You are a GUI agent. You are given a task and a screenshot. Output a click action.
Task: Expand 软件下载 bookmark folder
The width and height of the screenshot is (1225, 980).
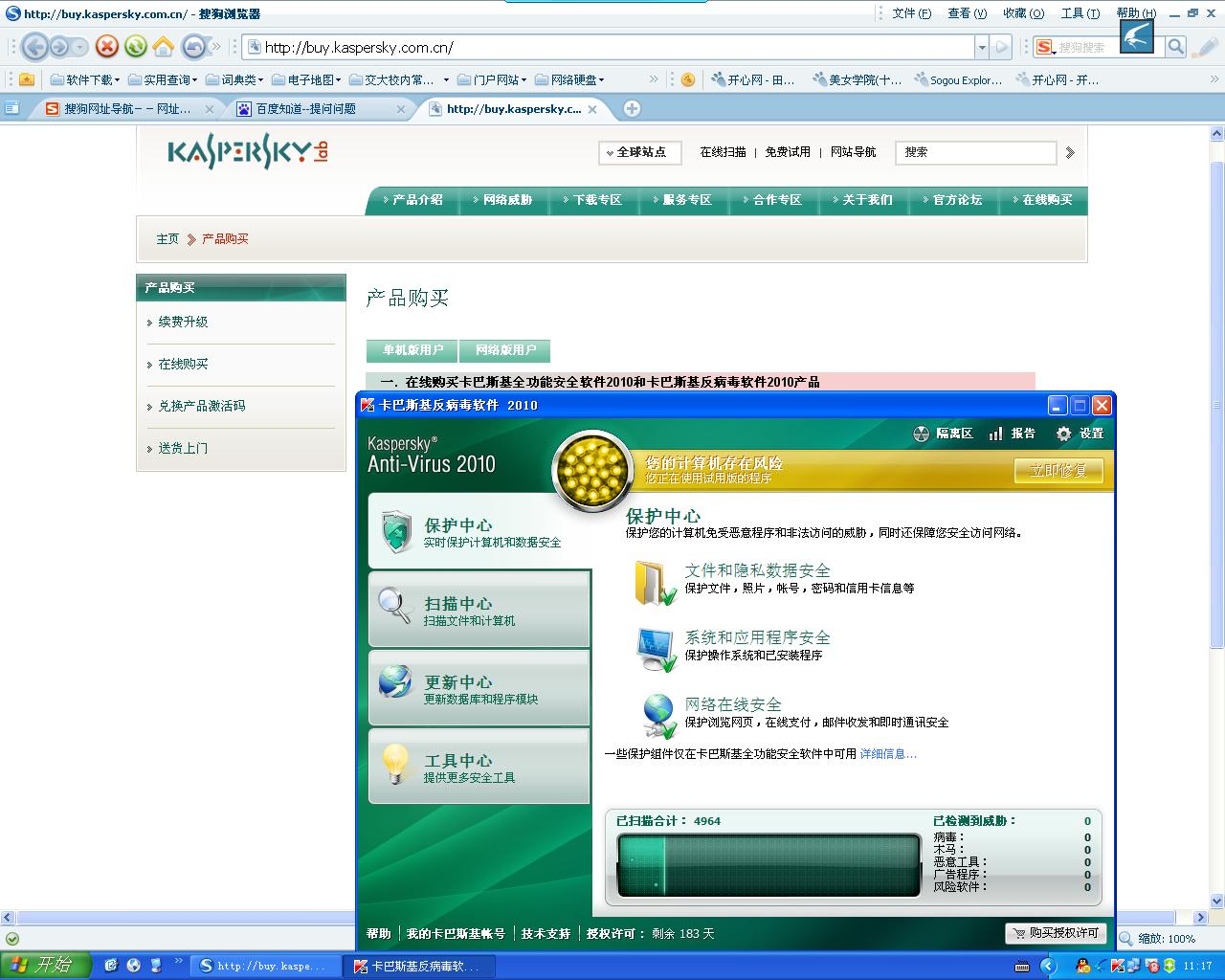click(84, 79)
